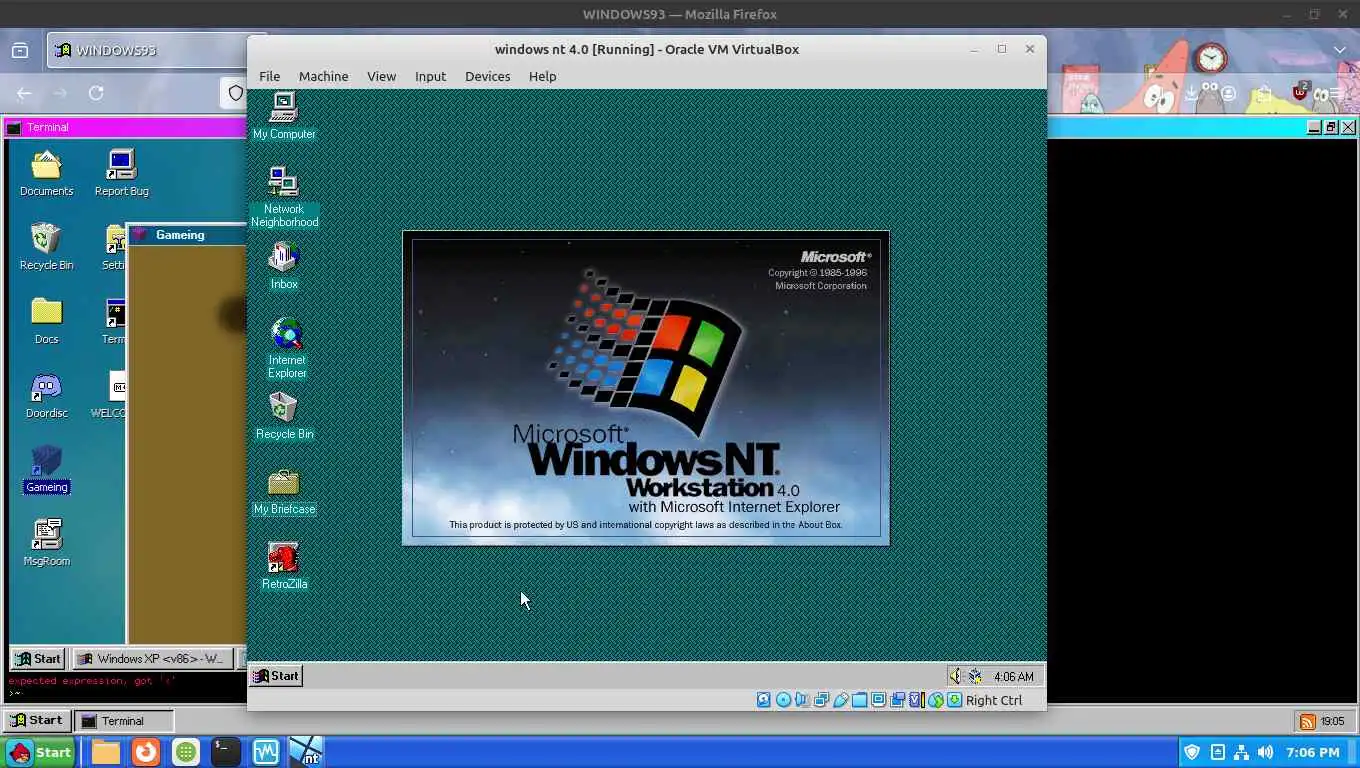Screen dimensions: 1360x768
Task: Open the File menu in VirtualBox
Action: click(x=269, y=76)
